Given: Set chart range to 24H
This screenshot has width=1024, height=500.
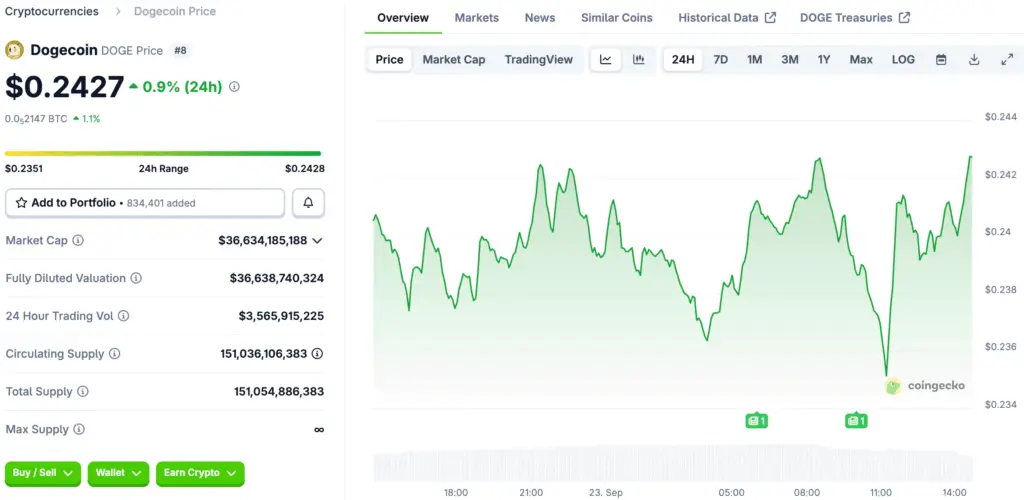Looking at the screenshot, I should 683,59.
